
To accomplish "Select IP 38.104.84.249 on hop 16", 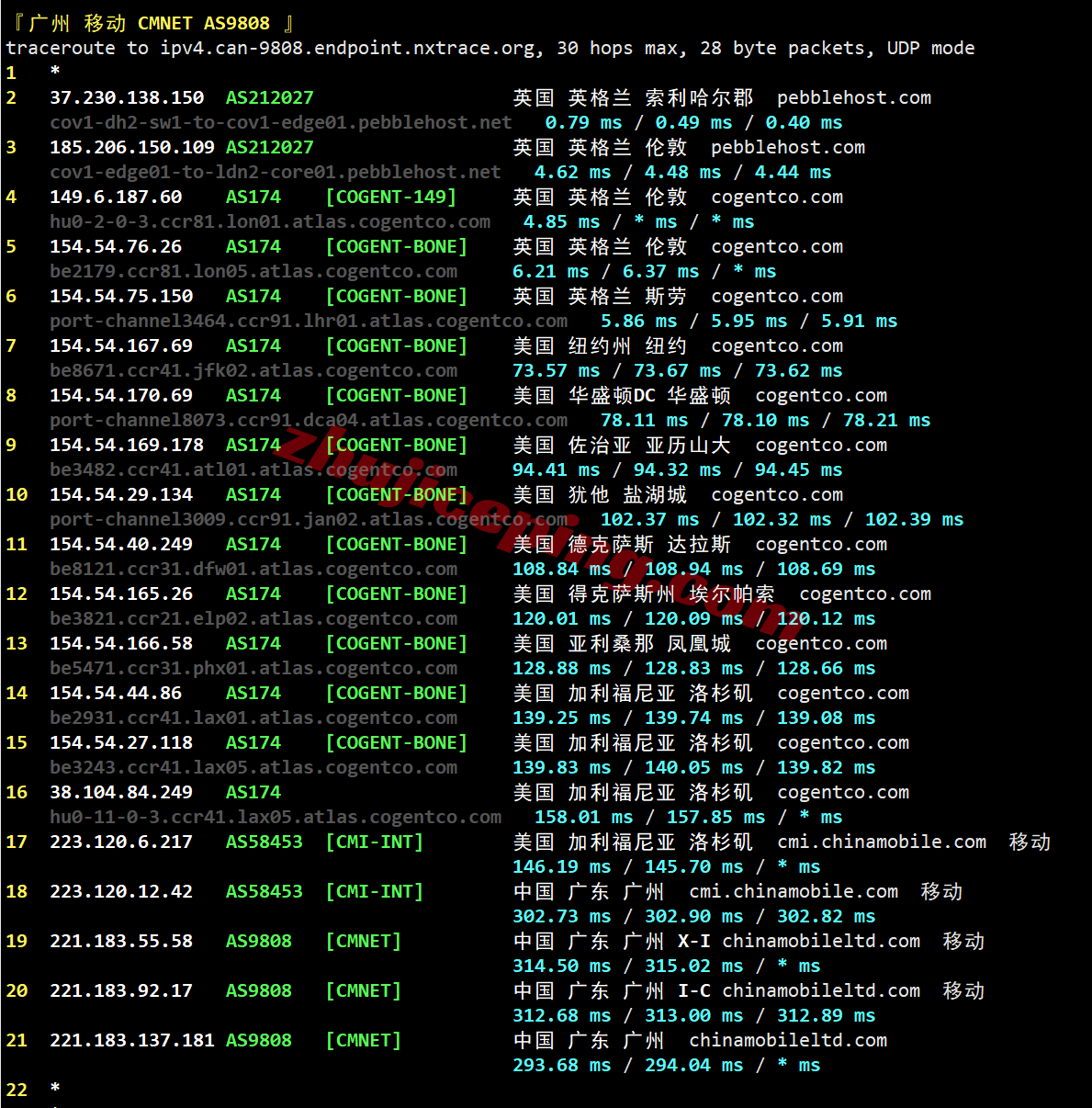I will pyautogui.click(x=121, y=792).
